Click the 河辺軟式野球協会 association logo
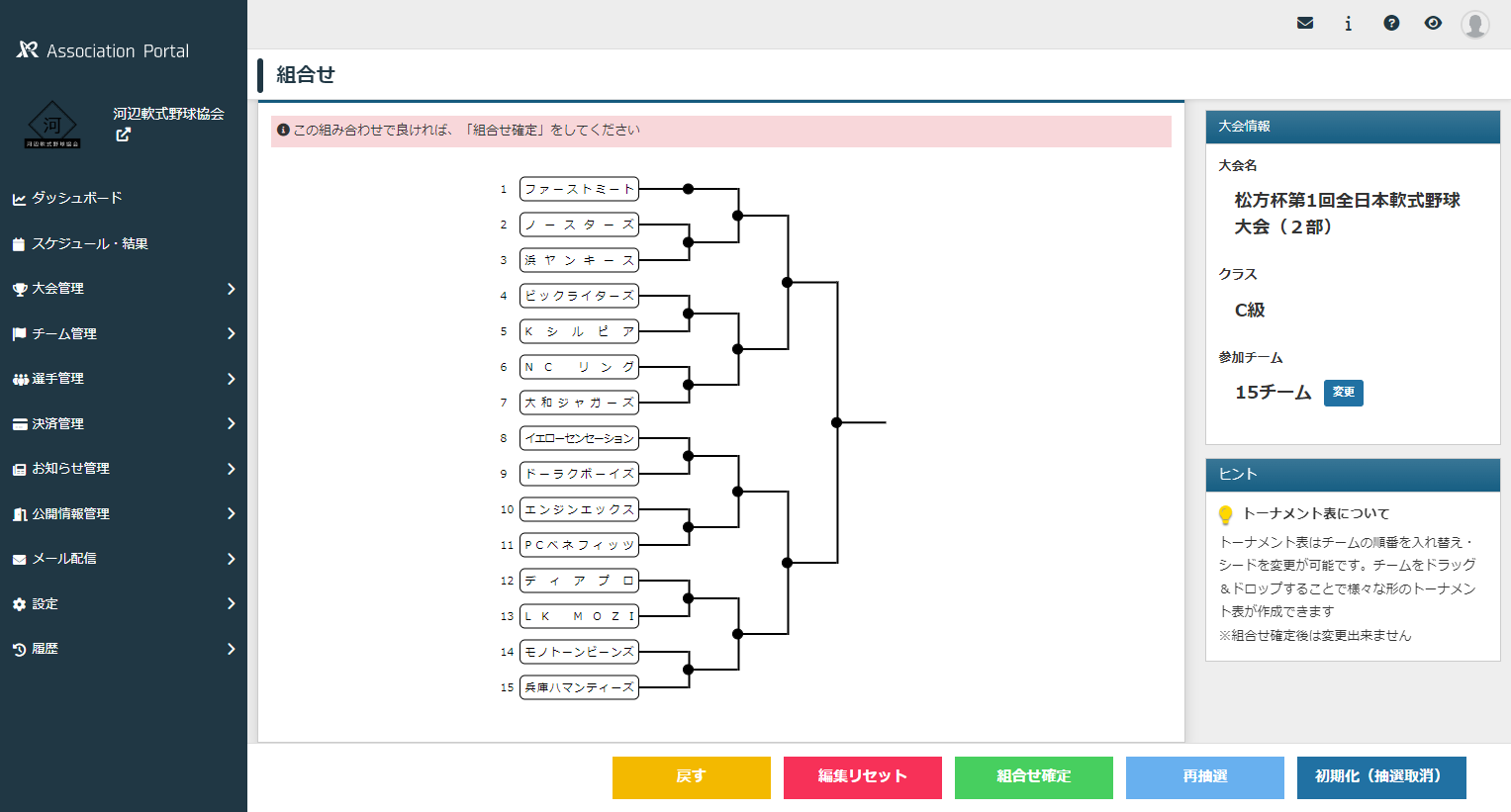Viewport: 1511px width, 812px height. 52,126
